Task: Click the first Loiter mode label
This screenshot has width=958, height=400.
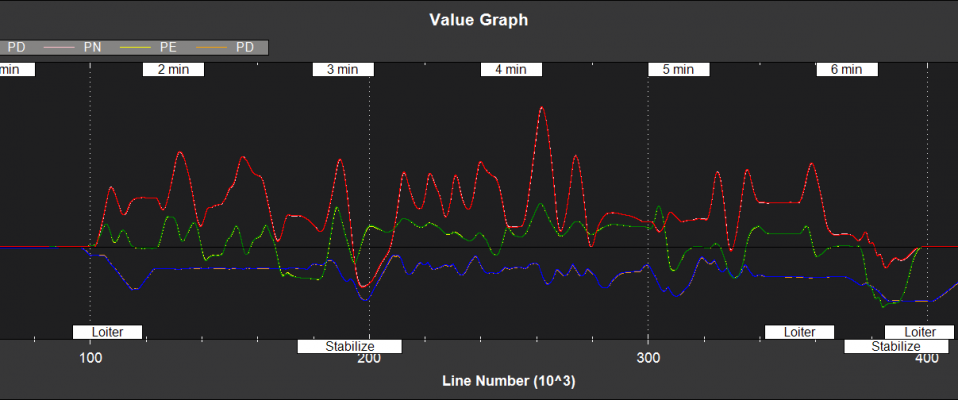Action: pos(107,332)
